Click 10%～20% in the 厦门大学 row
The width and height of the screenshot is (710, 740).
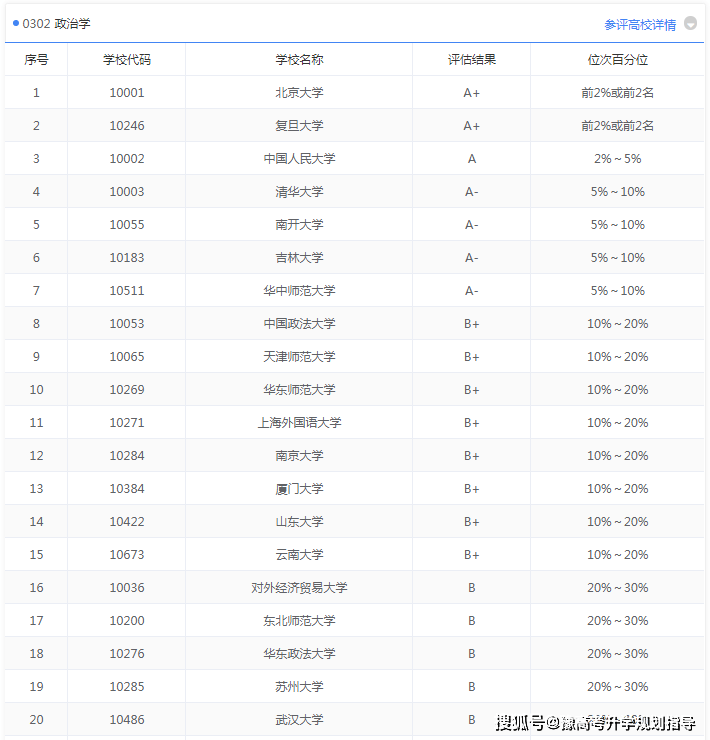pyautogui.click(x=617, y=489)
